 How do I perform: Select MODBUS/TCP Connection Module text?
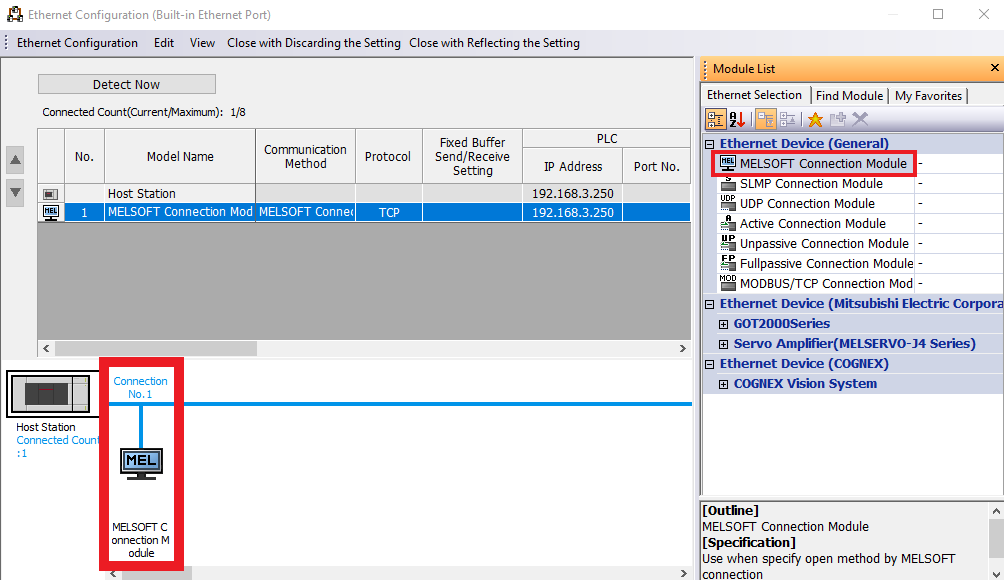(x=826, y=283)
